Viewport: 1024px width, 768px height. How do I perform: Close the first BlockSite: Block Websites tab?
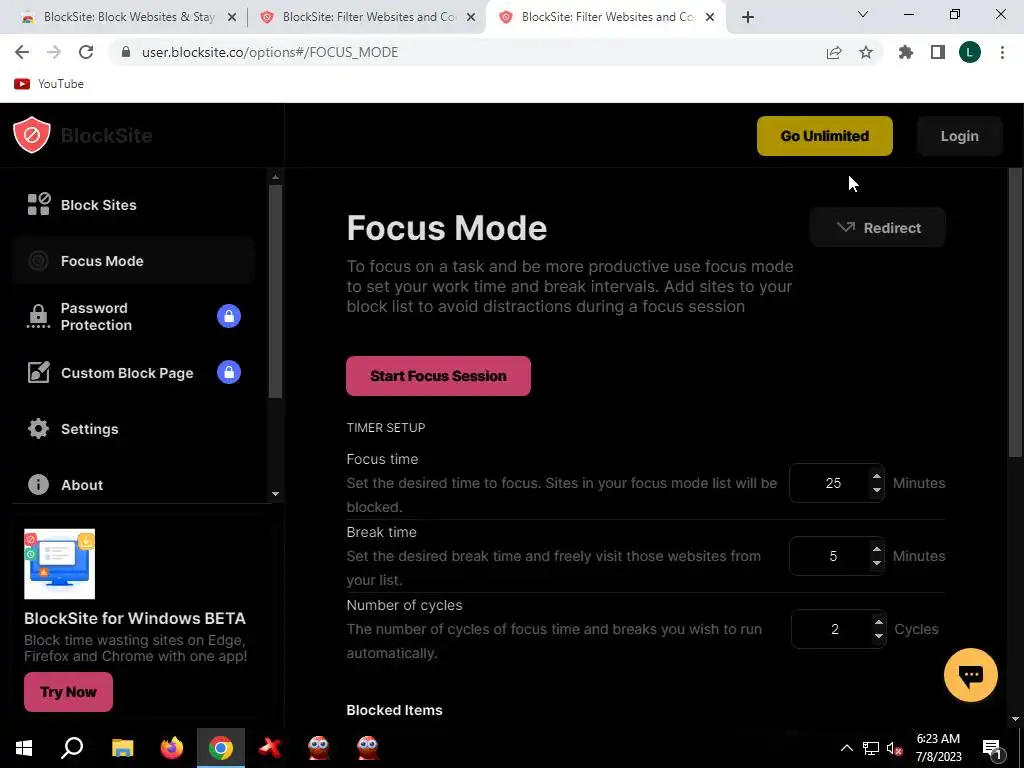(232, 18)
